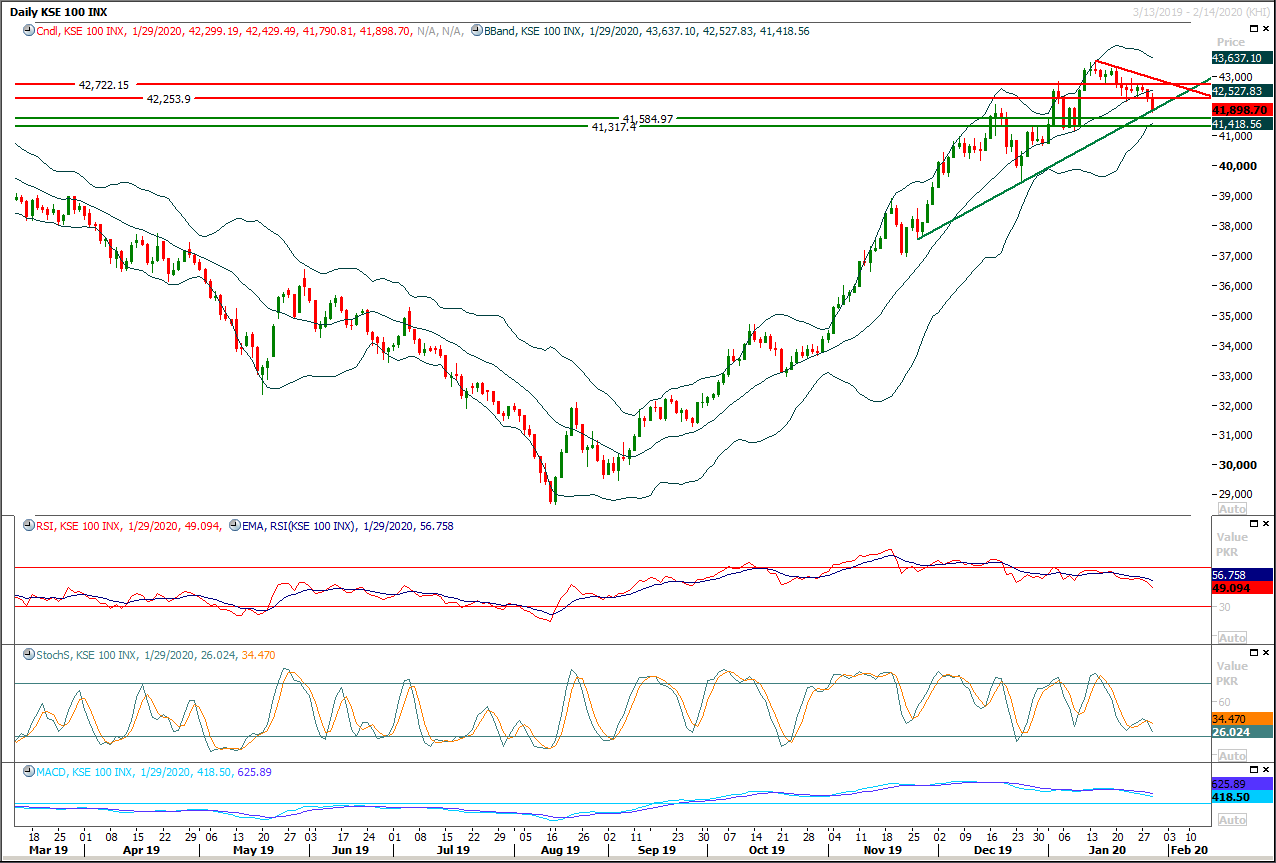This screenshot has width=1276, height=863.
Task: Toggle Auto on the RSI value axis
Action: pos(1232,637)
